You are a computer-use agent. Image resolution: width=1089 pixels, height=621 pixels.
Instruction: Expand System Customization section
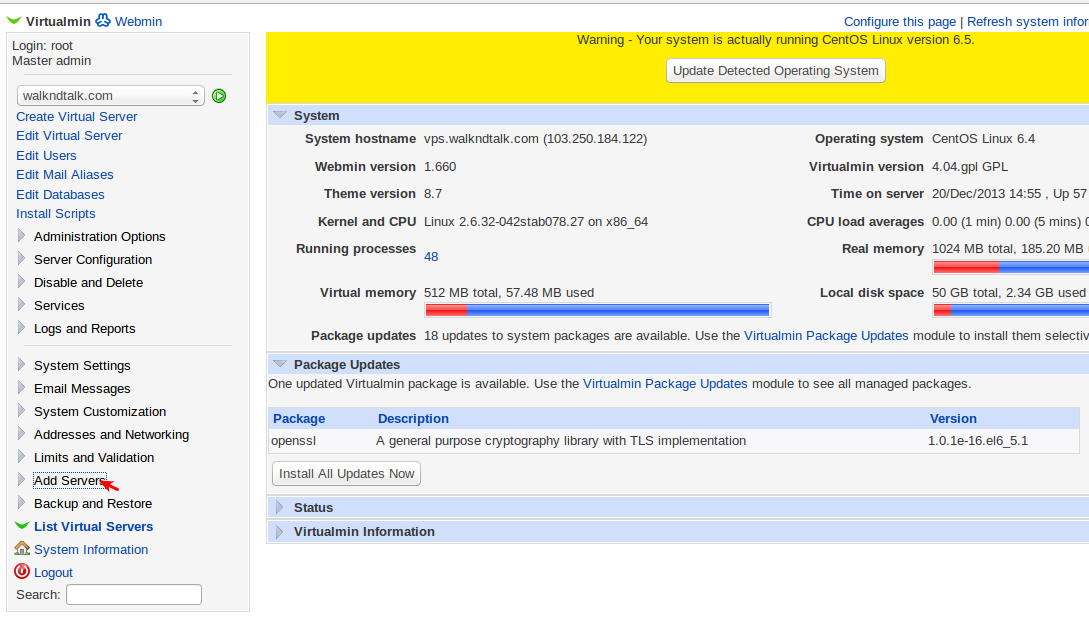[x=99, y=411]
